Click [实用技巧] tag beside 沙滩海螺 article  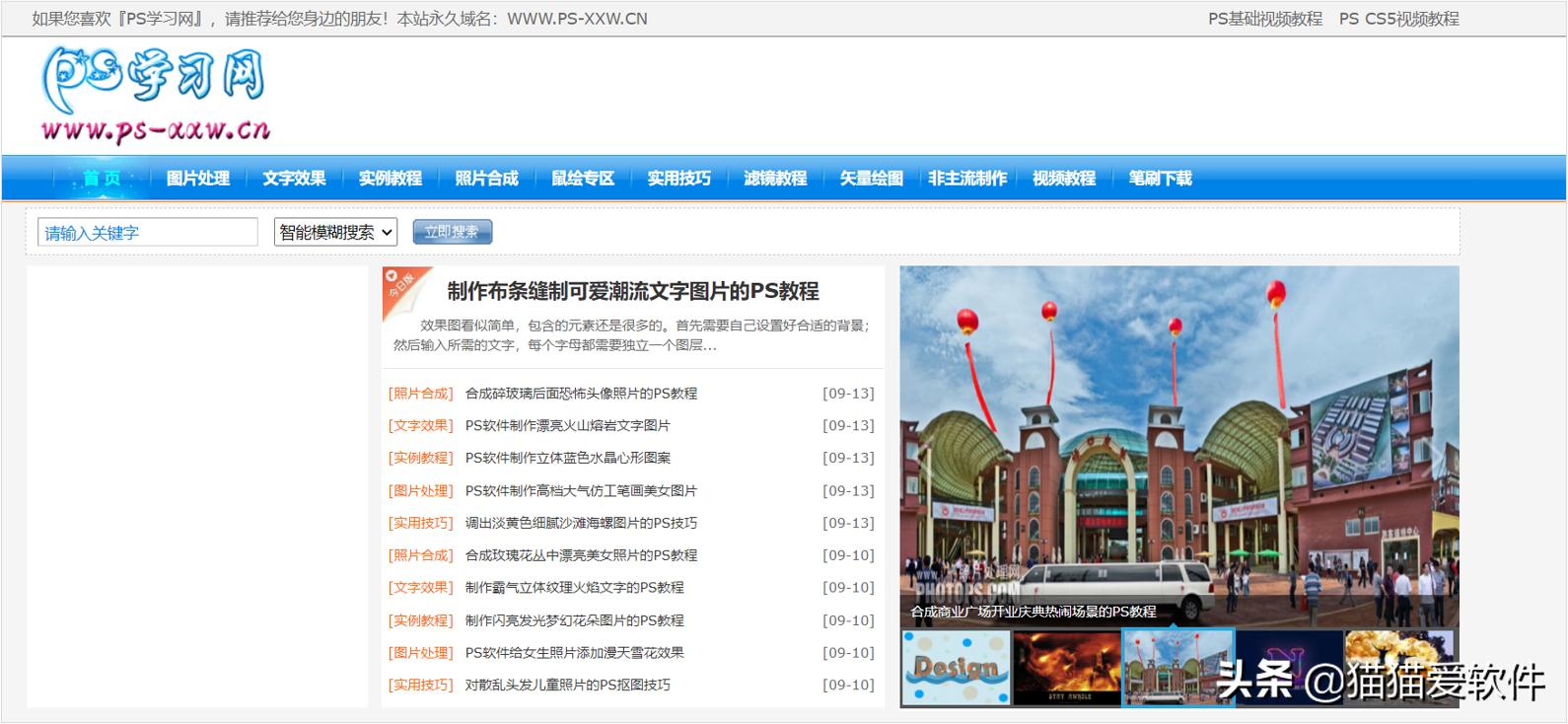point(421,523)
